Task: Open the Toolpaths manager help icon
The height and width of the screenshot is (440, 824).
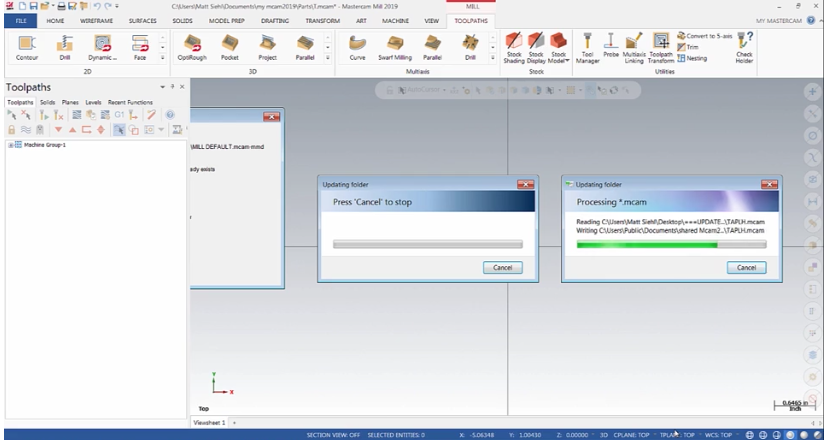Action: [170, 115]
